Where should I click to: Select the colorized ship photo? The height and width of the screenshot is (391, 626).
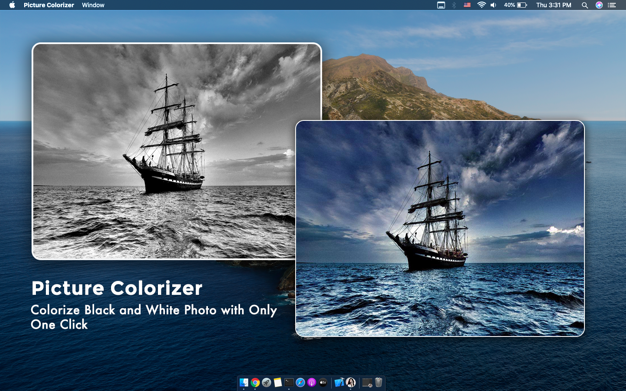[440, 228]
